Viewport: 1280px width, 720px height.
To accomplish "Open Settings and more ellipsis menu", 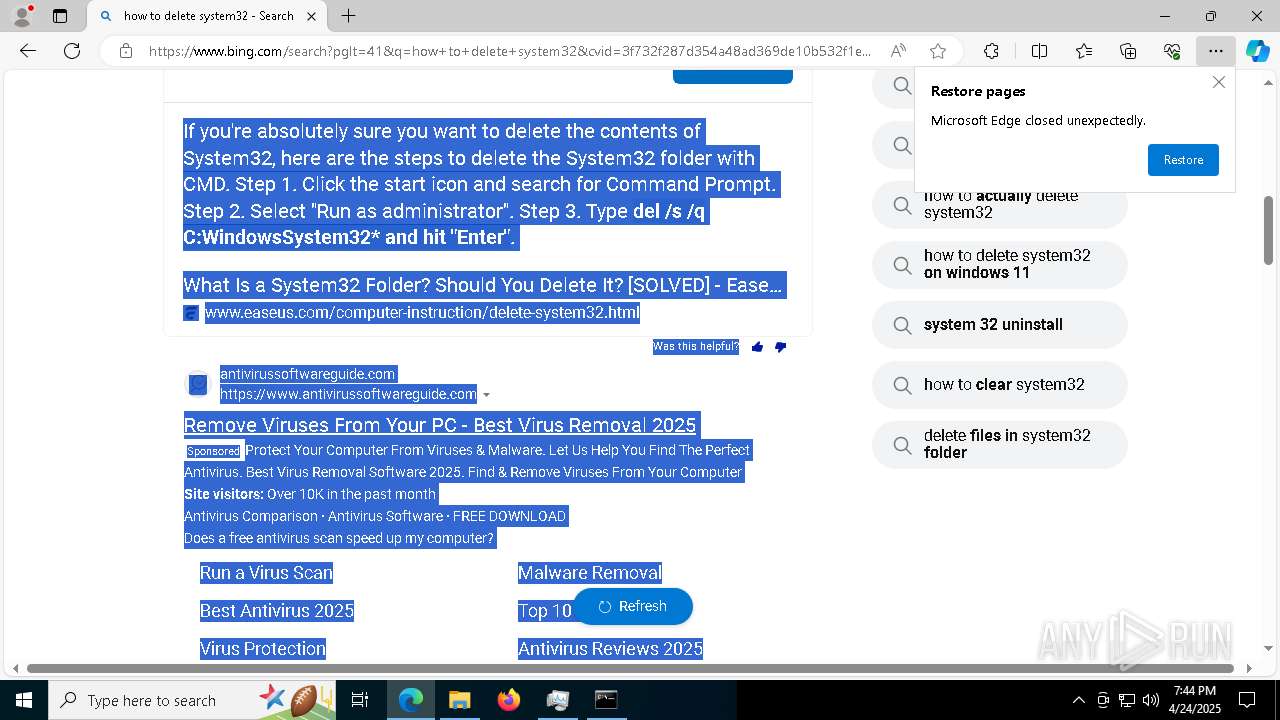I will (1215, 51).
